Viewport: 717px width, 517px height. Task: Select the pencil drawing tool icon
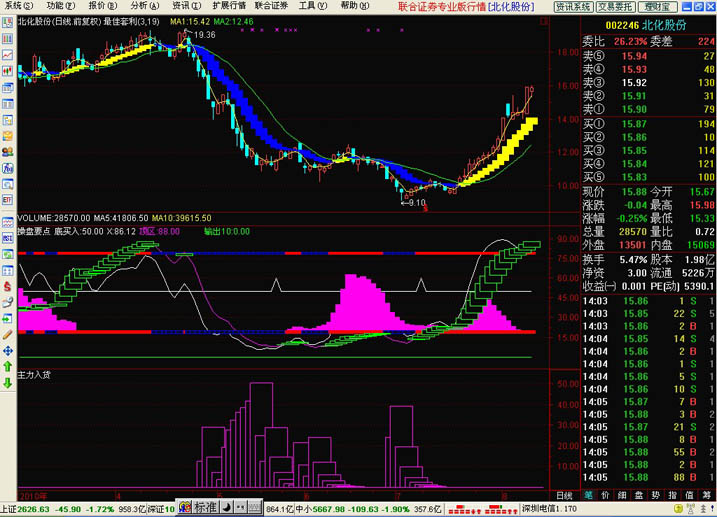8,335
